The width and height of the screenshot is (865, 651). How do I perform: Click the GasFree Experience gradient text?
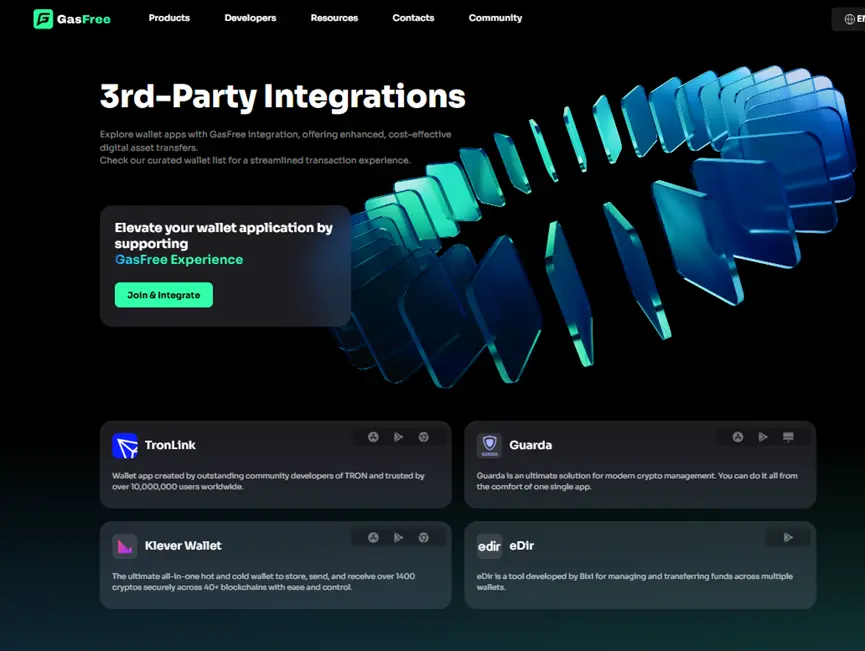tap(179, 260)
